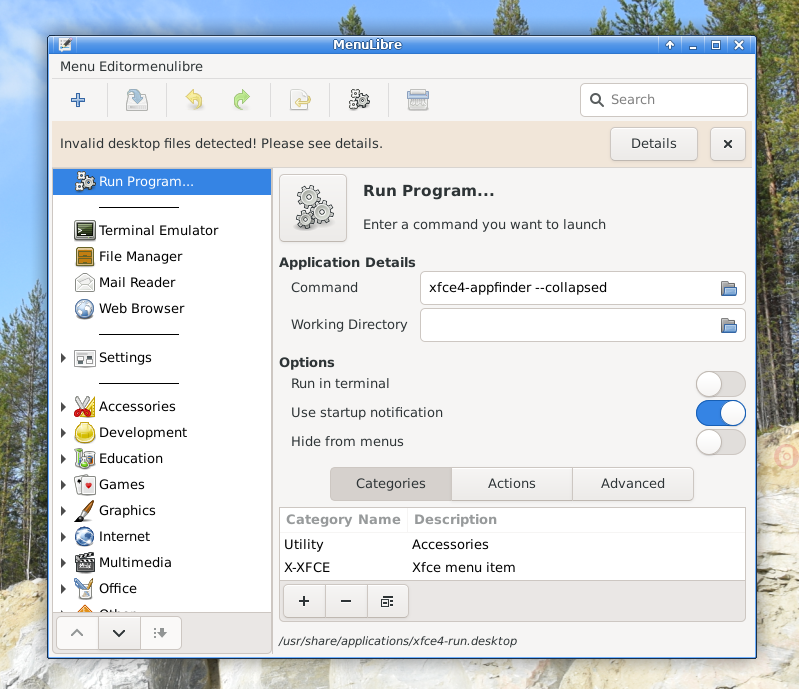Click the delete shredder toolbar icon
799x689 pixels.
click(418, 100)
